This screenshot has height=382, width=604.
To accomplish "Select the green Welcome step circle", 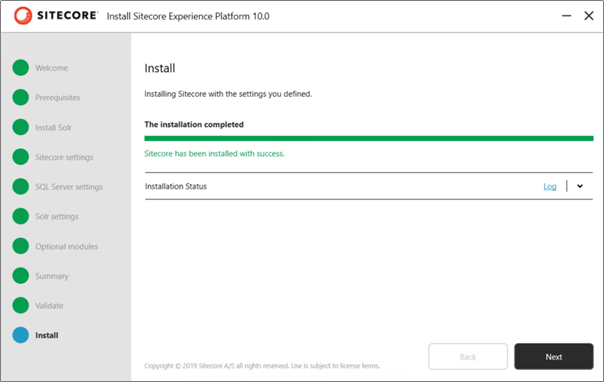I will pos(20,68).
